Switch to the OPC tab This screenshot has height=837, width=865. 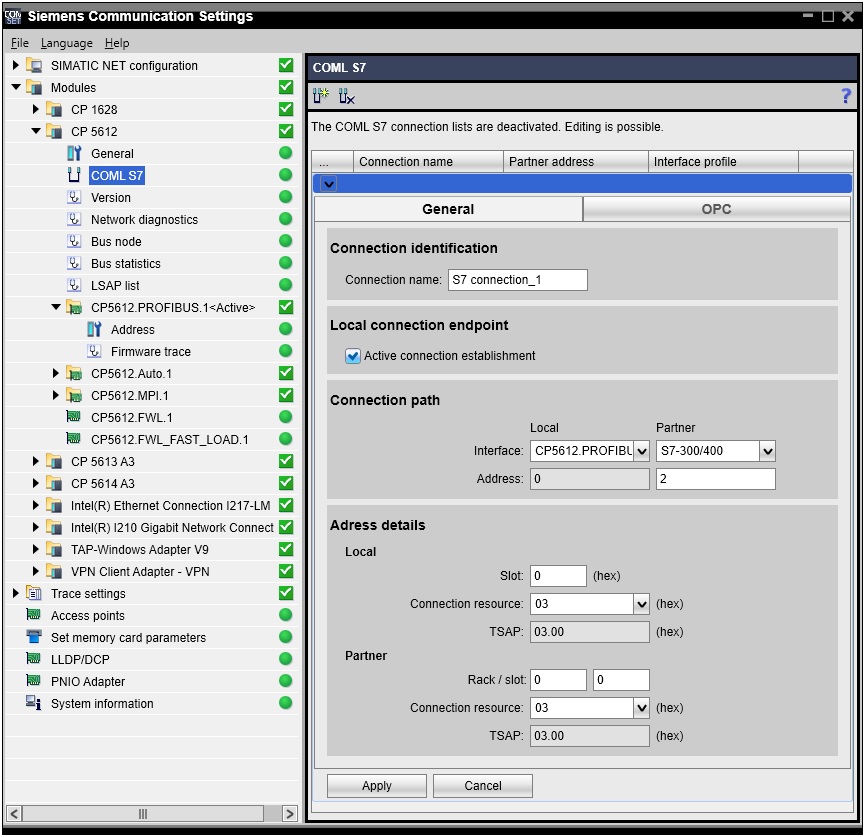click(x=716, y=209)
